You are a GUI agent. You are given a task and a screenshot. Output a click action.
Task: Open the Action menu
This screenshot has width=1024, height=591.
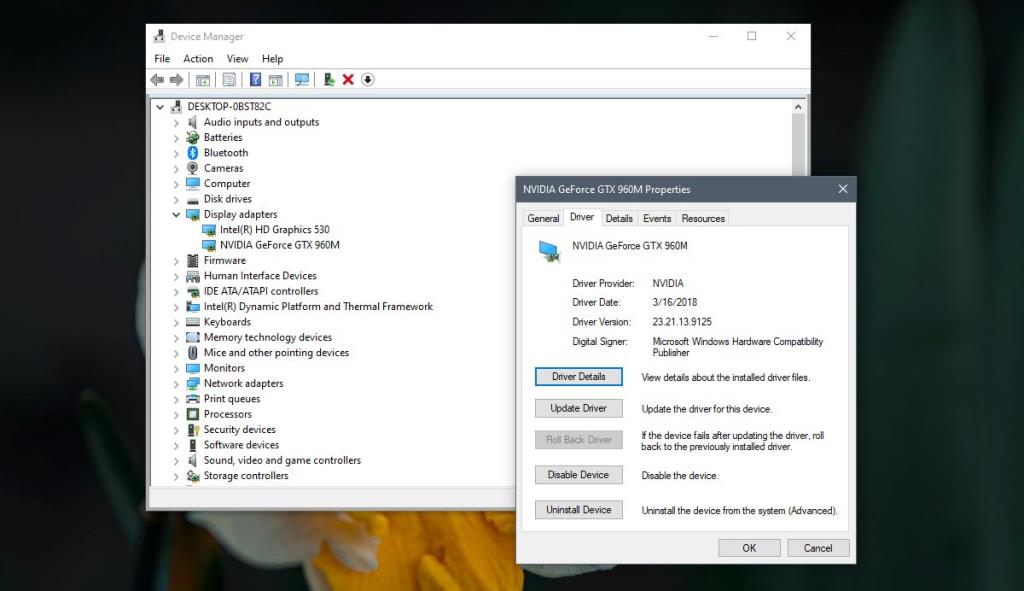[198, 58]
